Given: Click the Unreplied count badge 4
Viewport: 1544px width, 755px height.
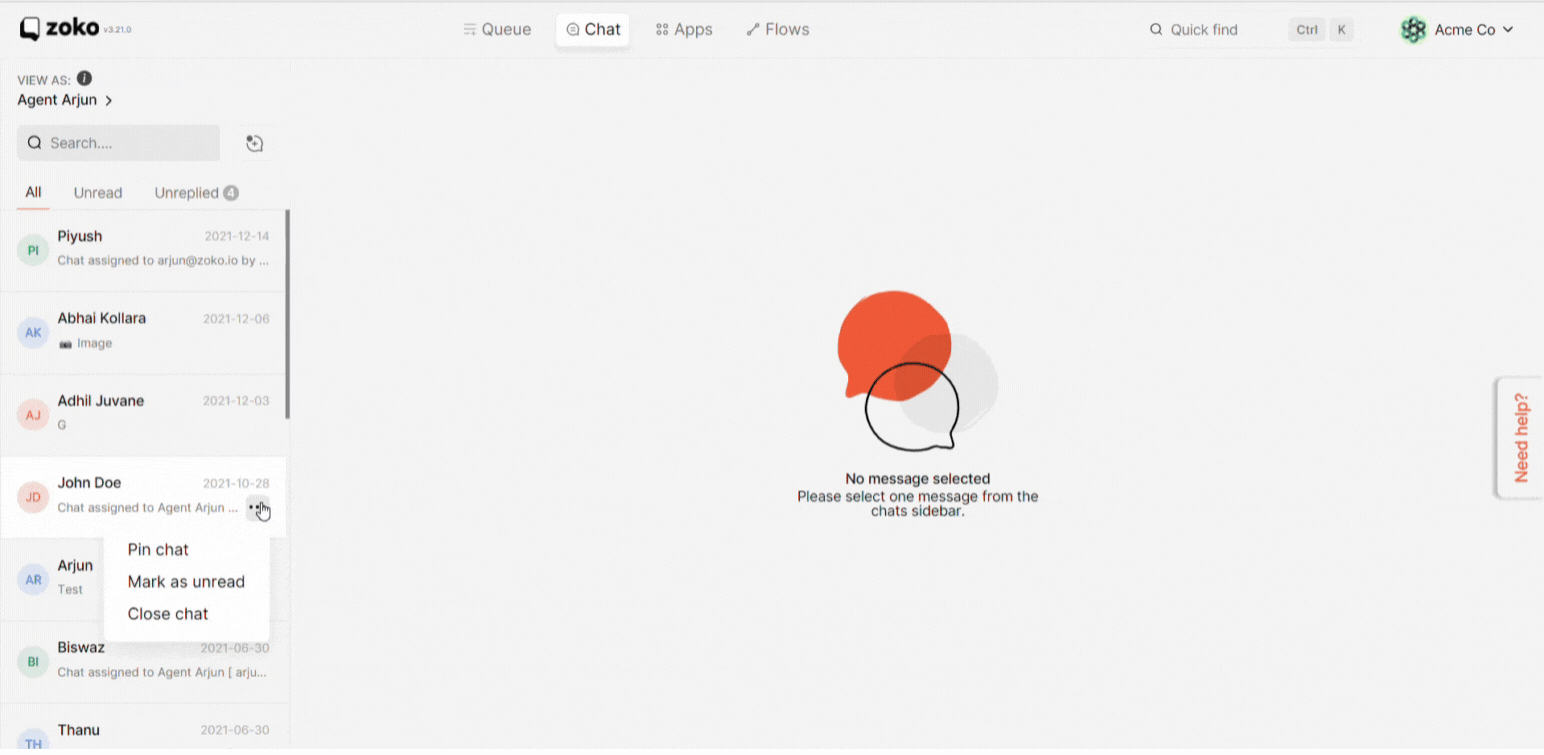Looking at the screenshot, I should [x=231, y=193].
